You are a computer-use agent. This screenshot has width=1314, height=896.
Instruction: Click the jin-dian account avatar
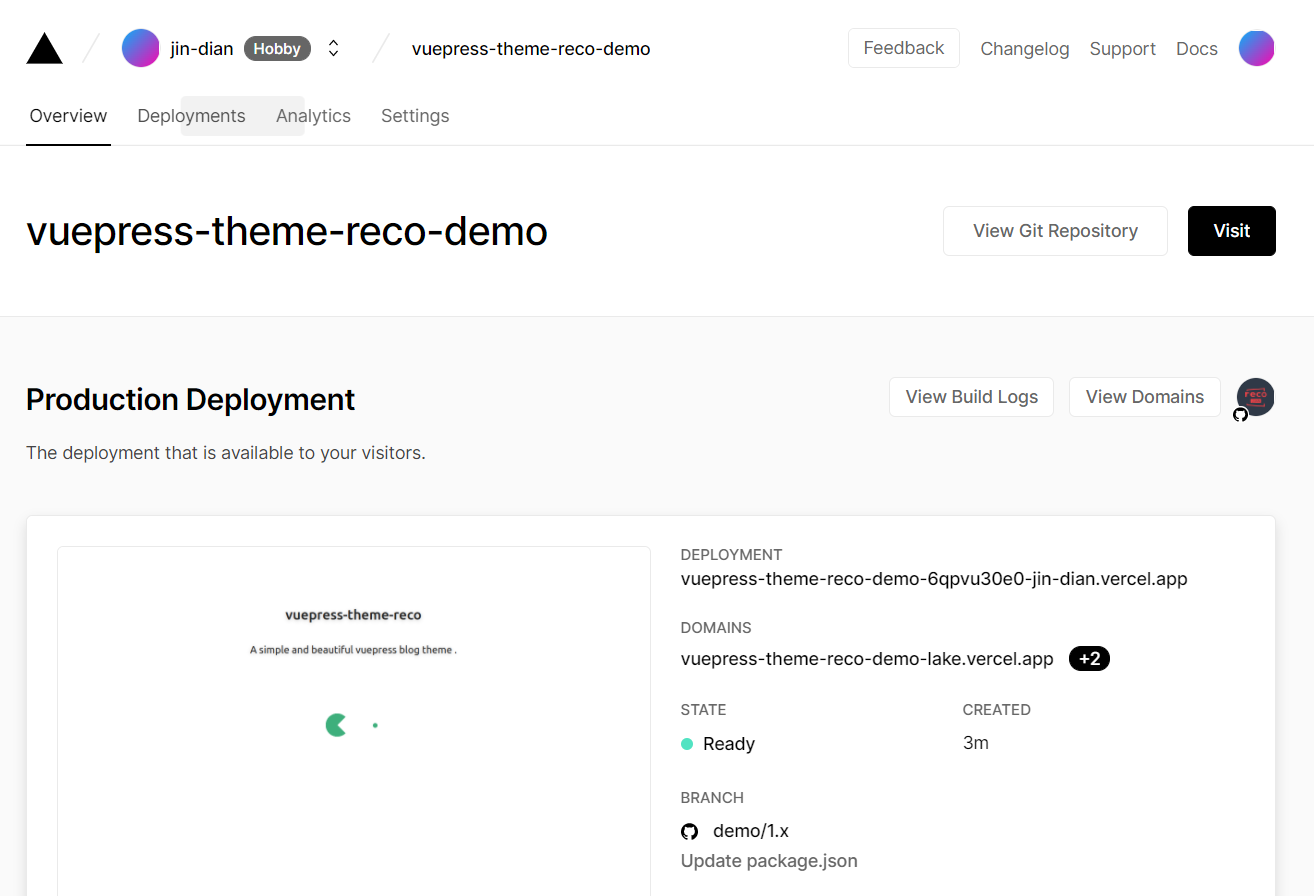[x=140, y=48]
